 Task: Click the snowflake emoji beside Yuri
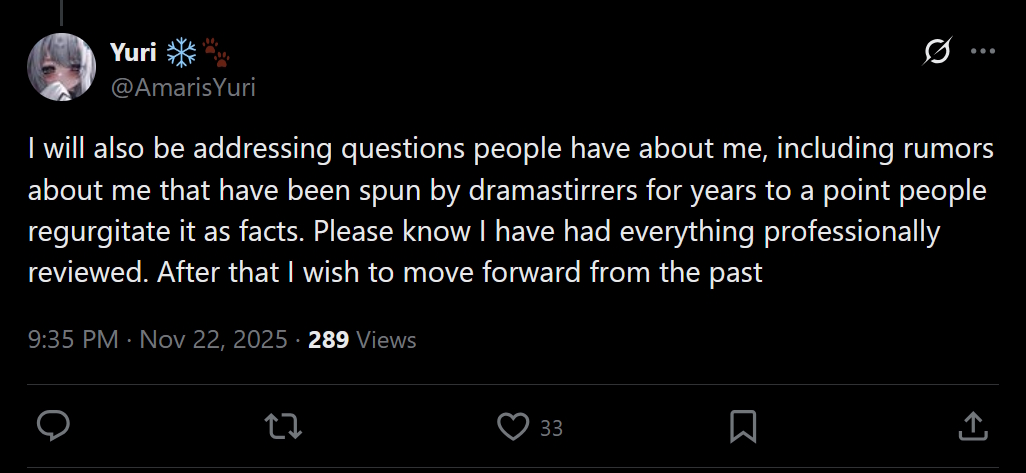pos(182,52)
